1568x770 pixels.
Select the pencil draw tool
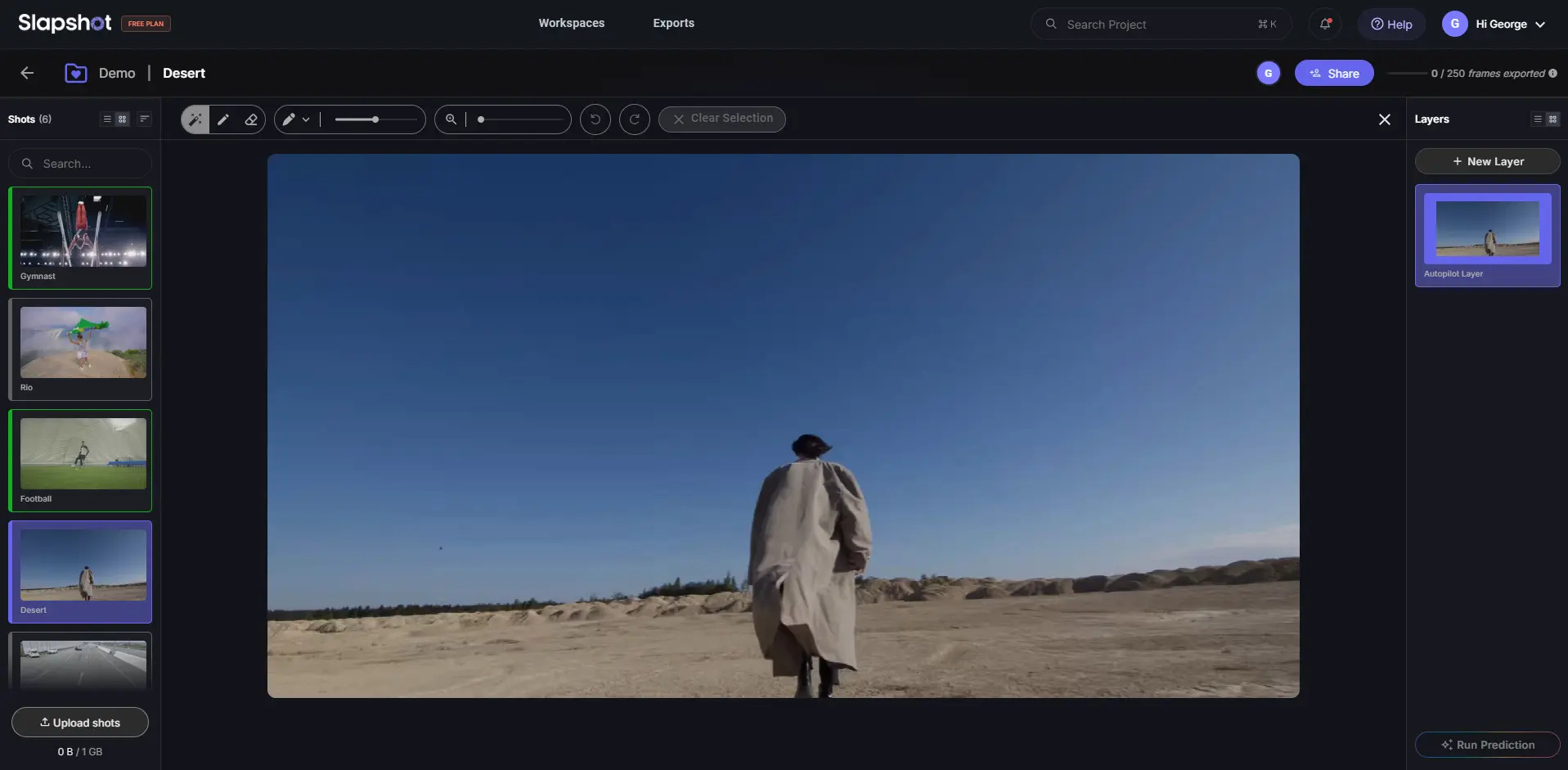click(x=223, y=119)
